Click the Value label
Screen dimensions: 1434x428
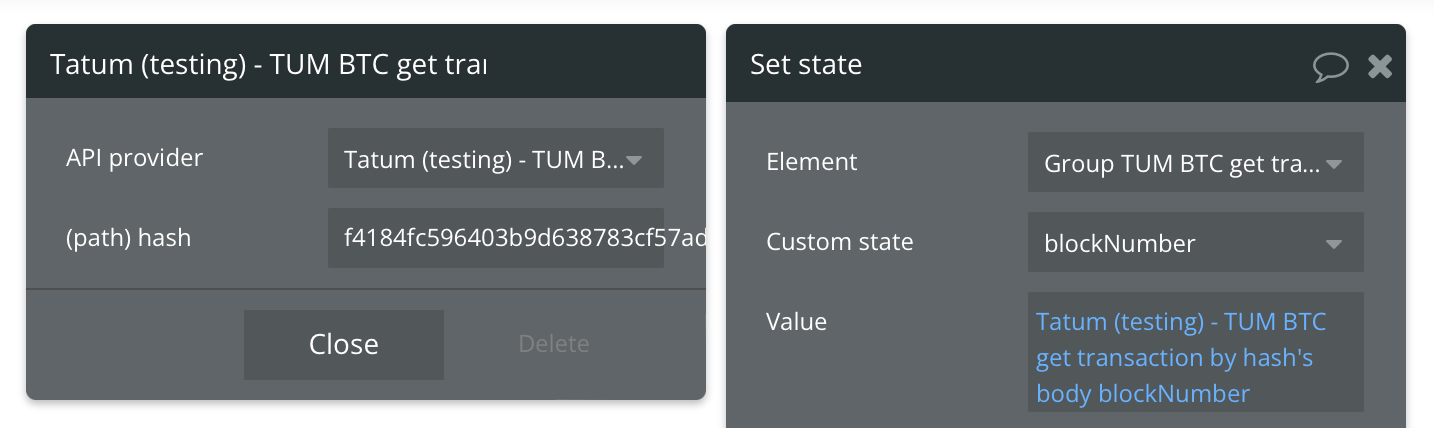[x=797, y=321]
